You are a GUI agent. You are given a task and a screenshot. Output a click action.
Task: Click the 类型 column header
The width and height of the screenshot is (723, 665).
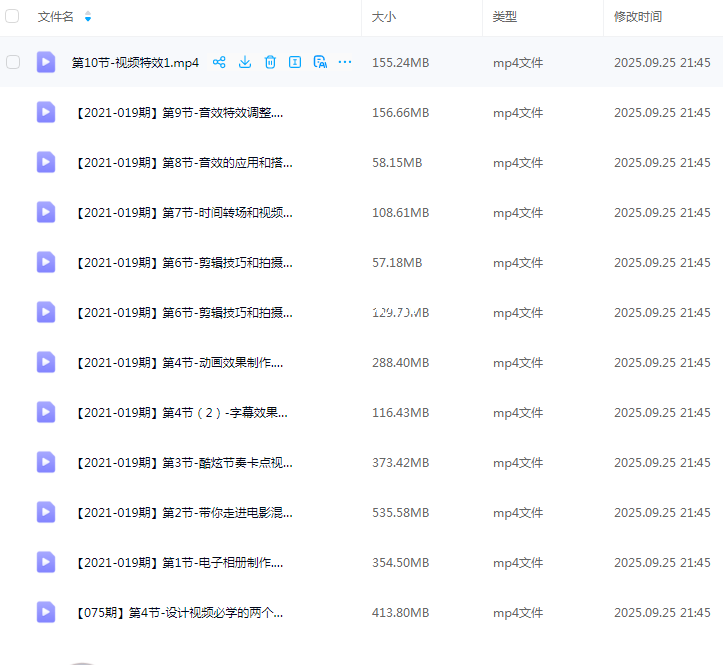(505, 17)
